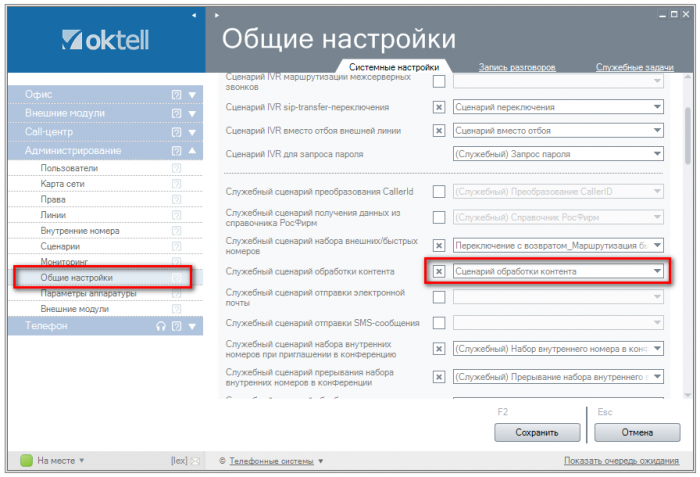Open the Служебные задачи tab

(634, 66)
